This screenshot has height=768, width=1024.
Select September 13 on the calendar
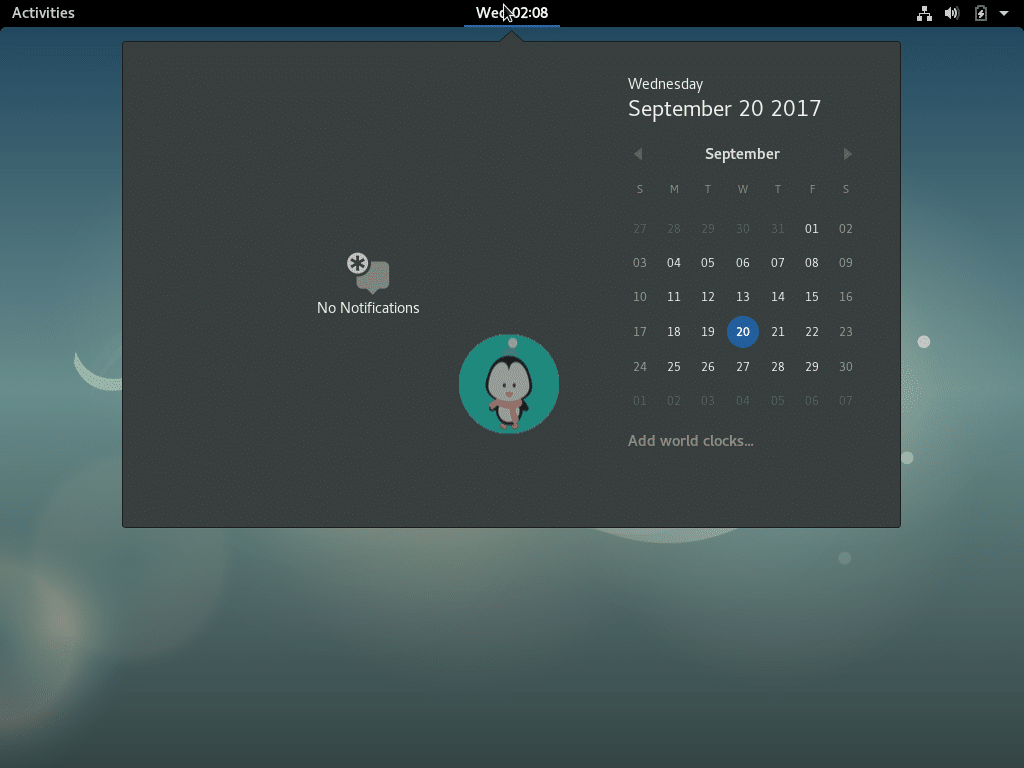[743, 297]
